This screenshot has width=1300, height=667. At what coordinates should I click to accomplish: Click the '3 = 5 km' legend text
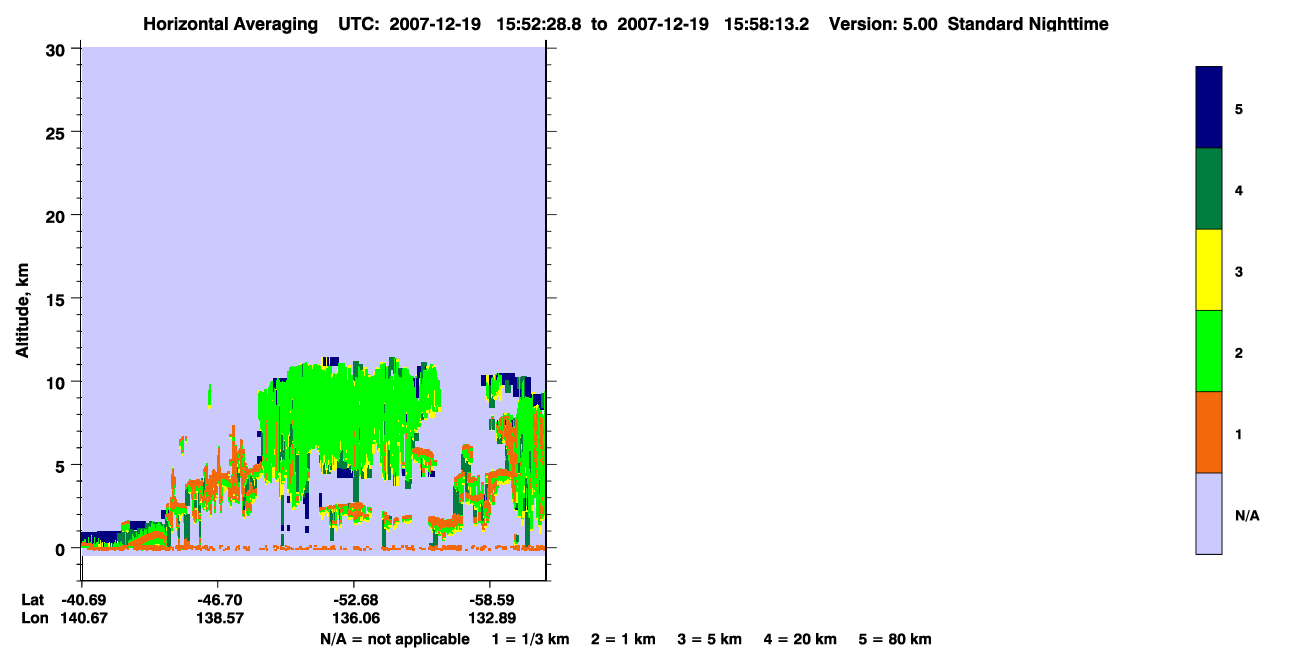[x=710, y=639]
